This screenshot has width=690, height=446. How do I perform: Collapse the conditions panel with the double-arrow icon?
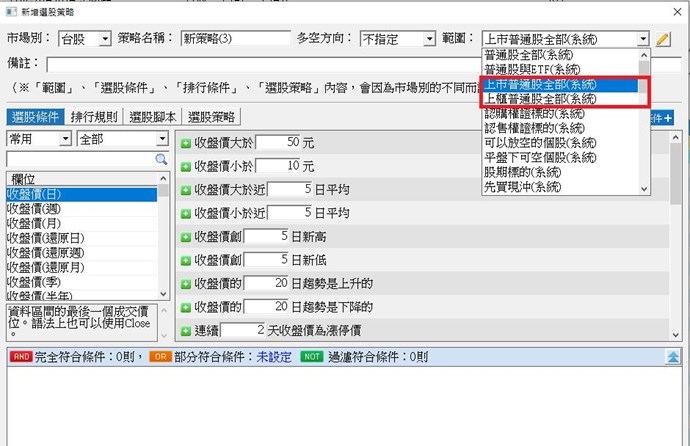pos(674,356)
